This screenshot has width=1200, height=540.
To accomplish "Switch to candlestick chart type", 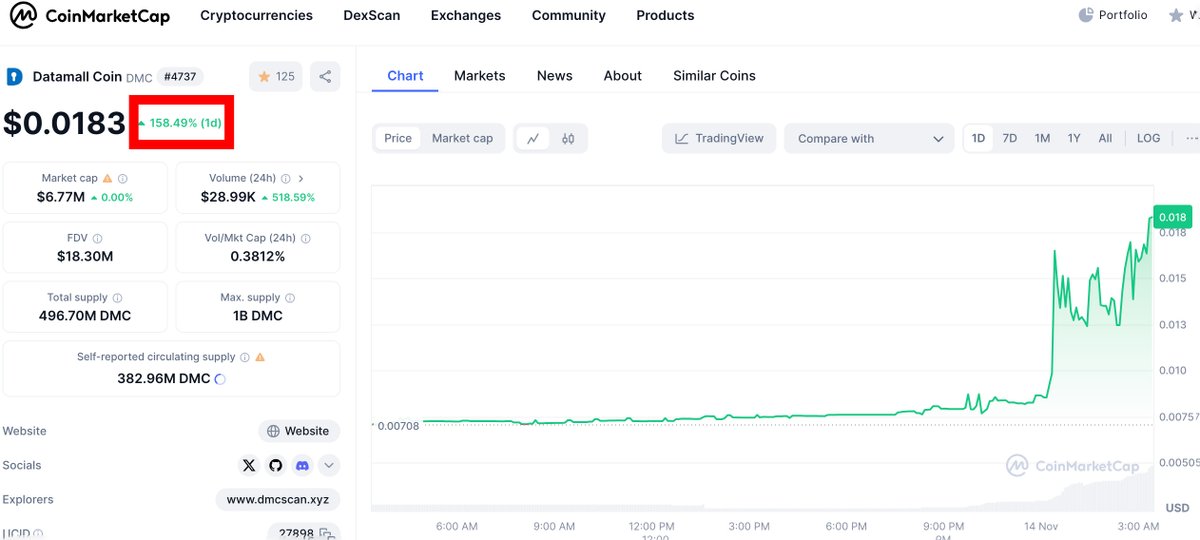I will click(568, 139).
